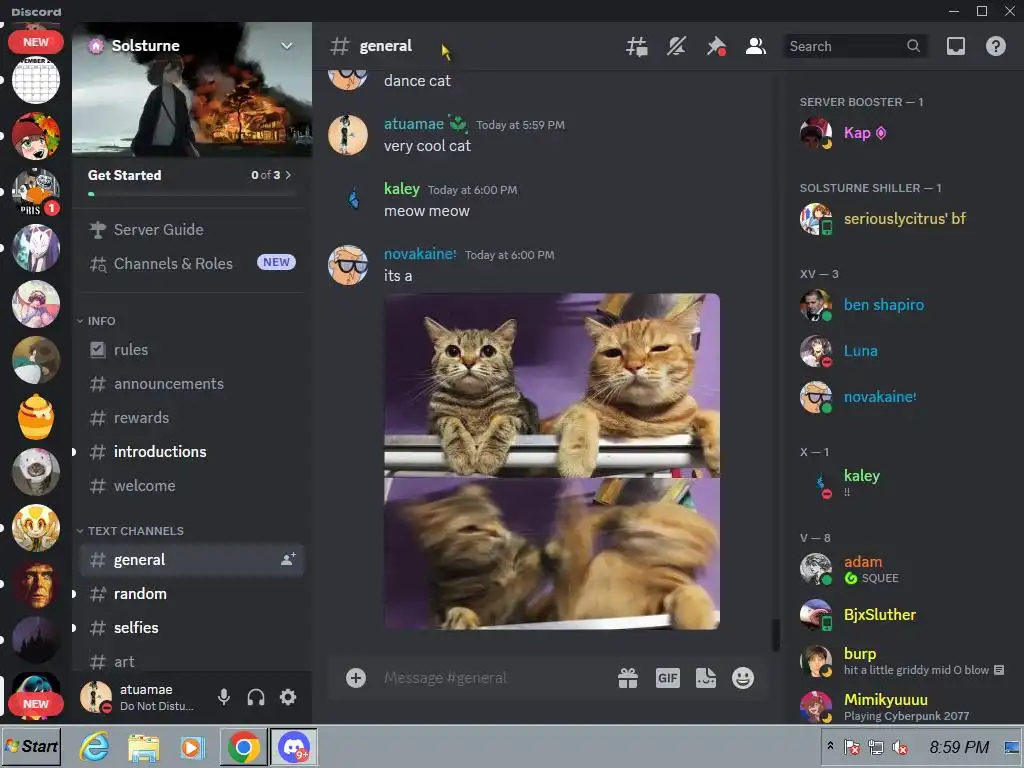This screenshot has height=768, width=1024.
Task: Toggle notification settings bell icon
Action: click(677, 46)
